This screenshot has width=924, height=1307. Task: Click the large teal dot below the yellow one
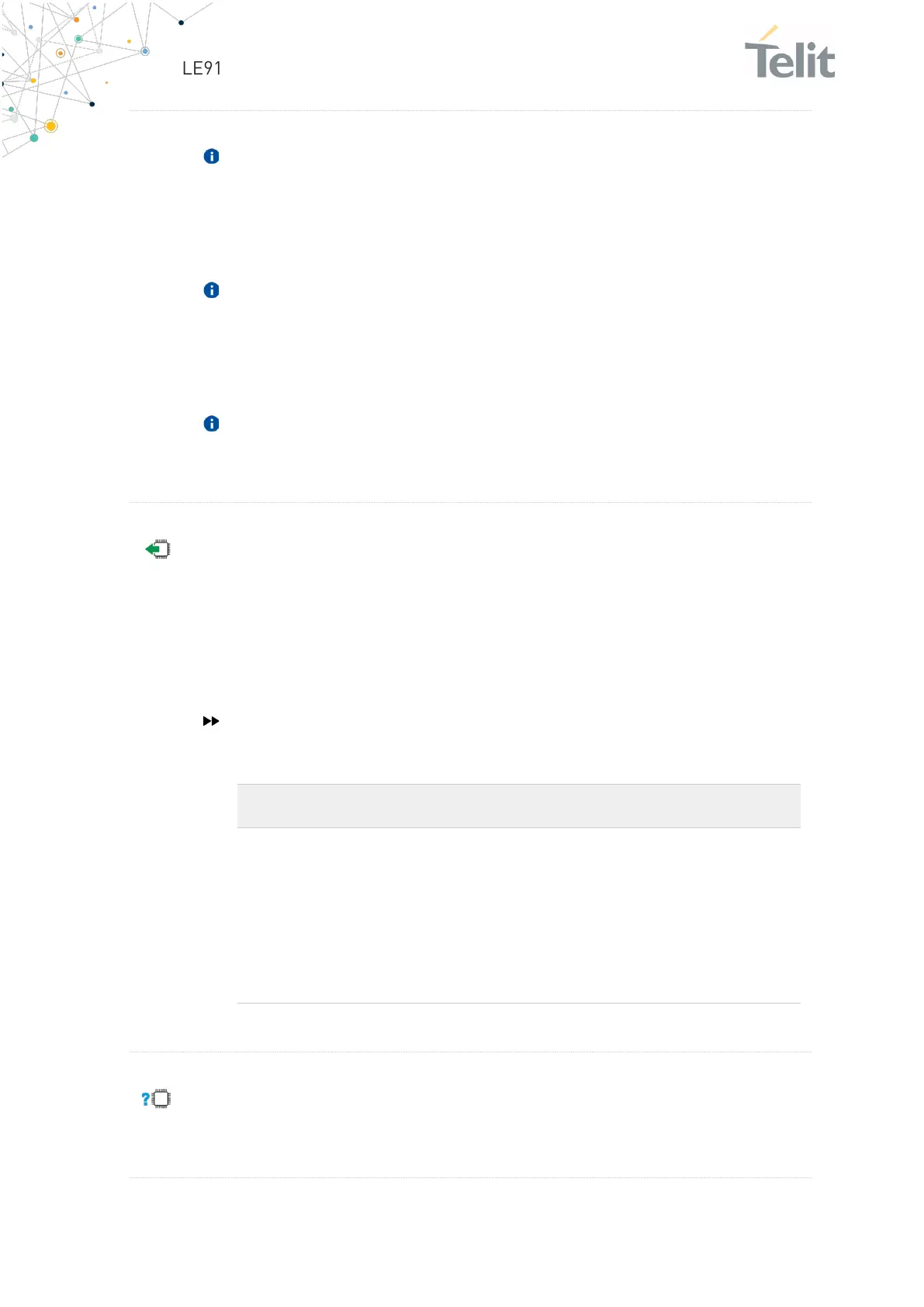pyautogui.click(x=34, y=138)
